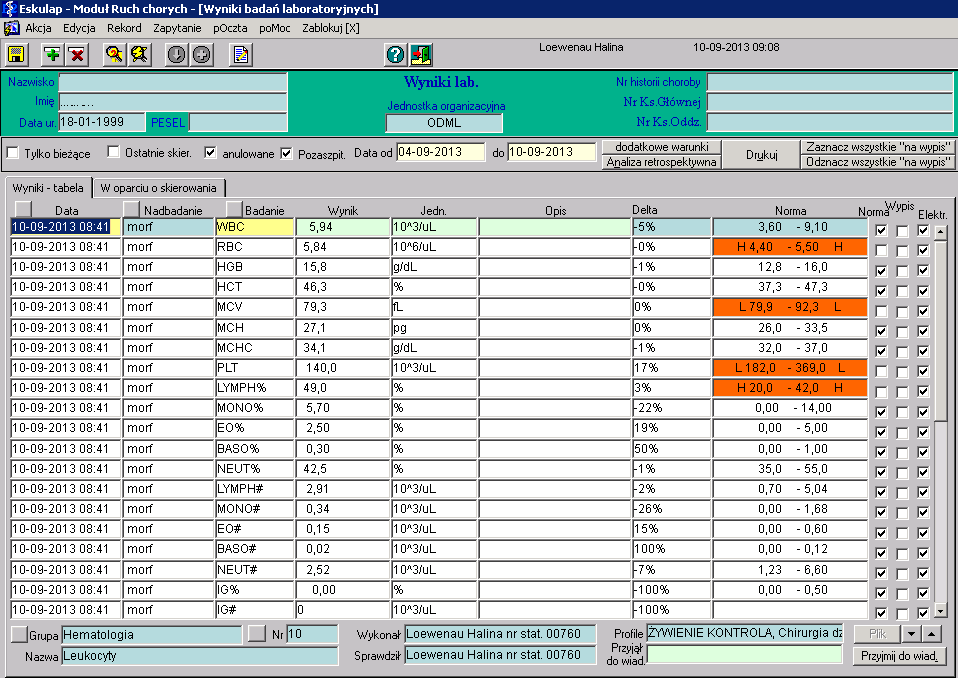
Task: Click the Wynik cell 2,52 for NEUT#
Action: coord(343,569)
